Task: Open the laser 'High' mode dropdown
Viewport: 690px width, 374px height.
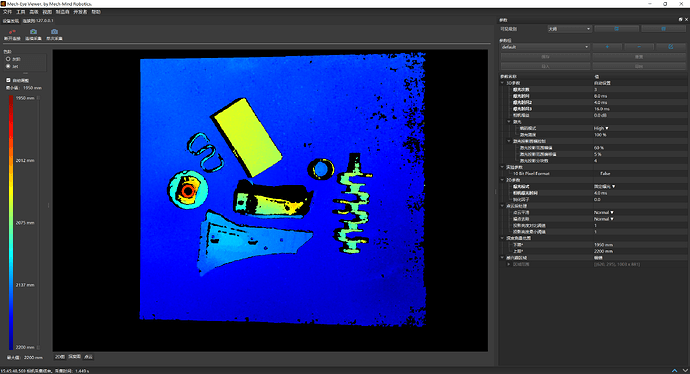Action: 601,128
